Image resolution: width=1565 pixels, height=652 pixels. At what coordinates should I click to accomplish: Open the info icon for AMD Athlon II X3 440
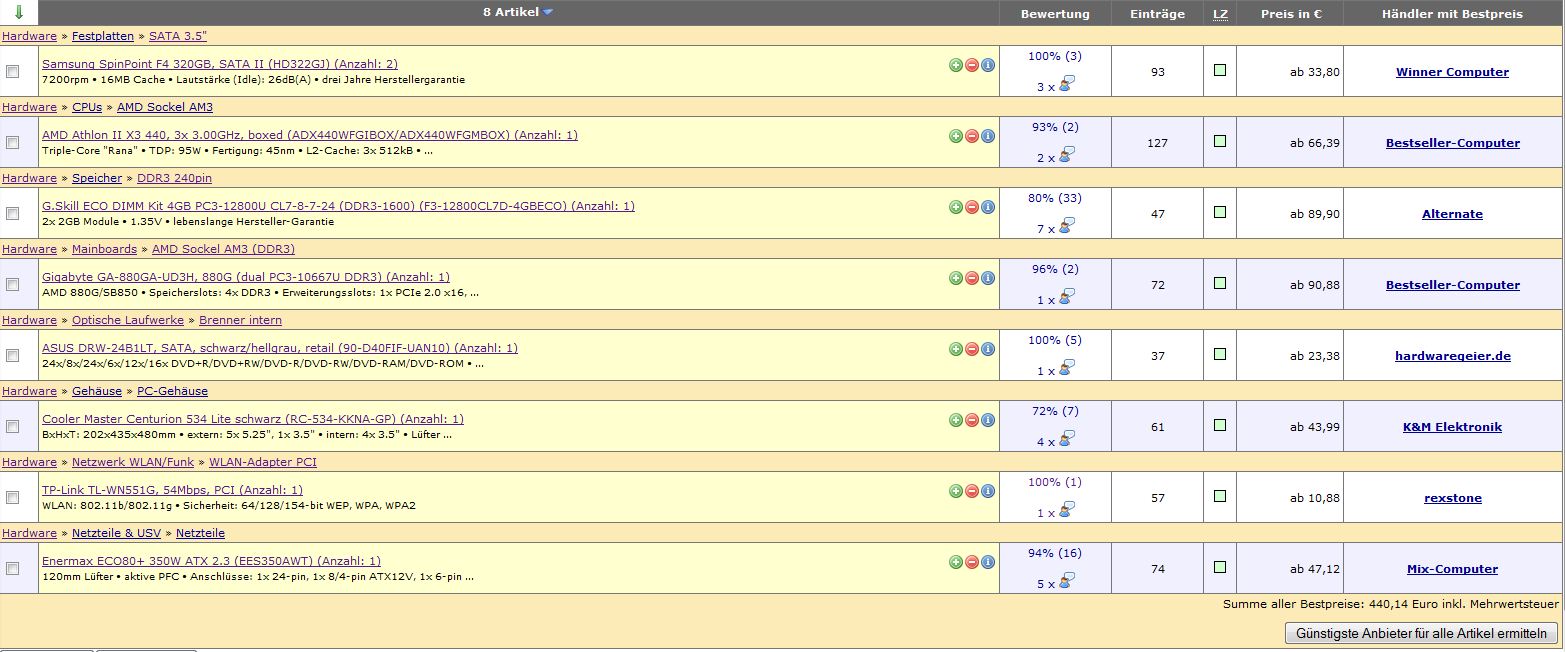[988, 136]
